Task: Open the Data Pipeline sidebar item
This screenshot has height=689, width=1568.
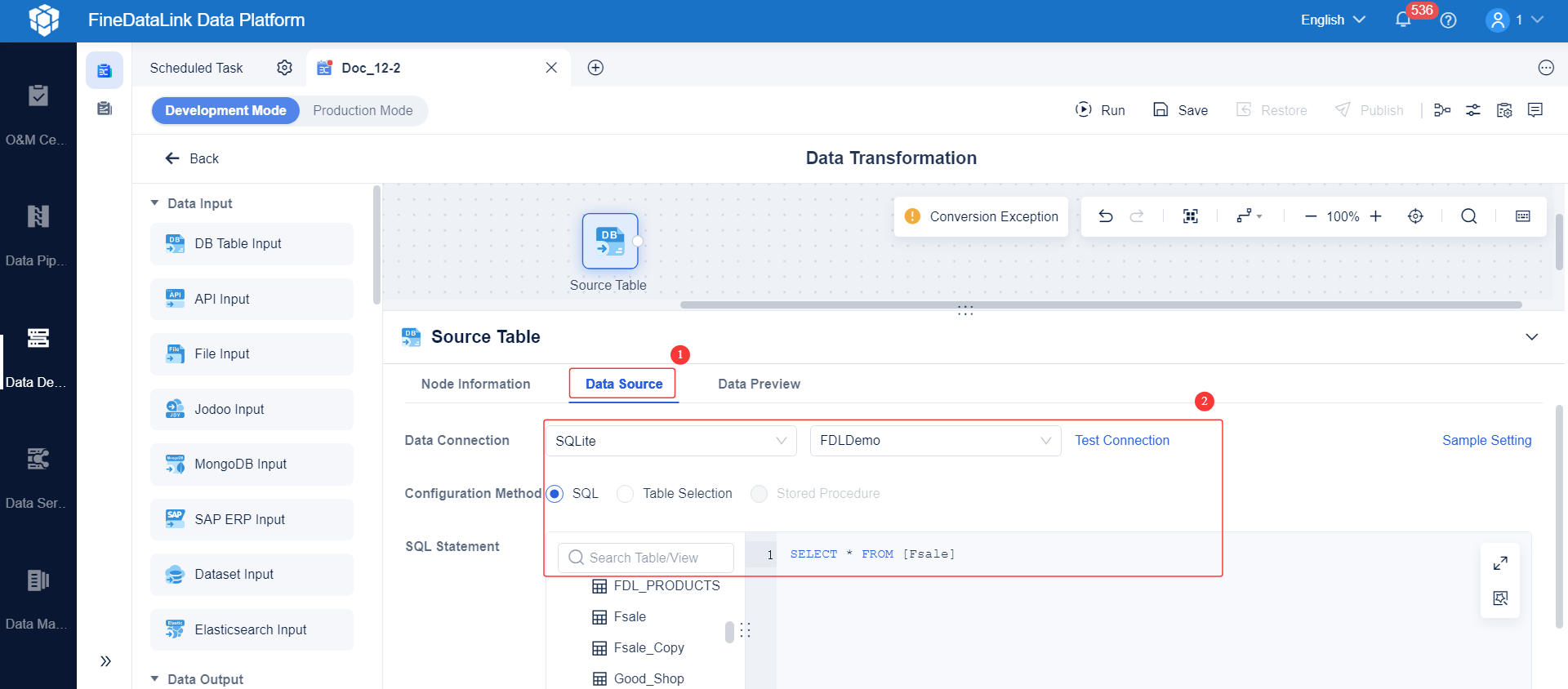Action: 38,236
